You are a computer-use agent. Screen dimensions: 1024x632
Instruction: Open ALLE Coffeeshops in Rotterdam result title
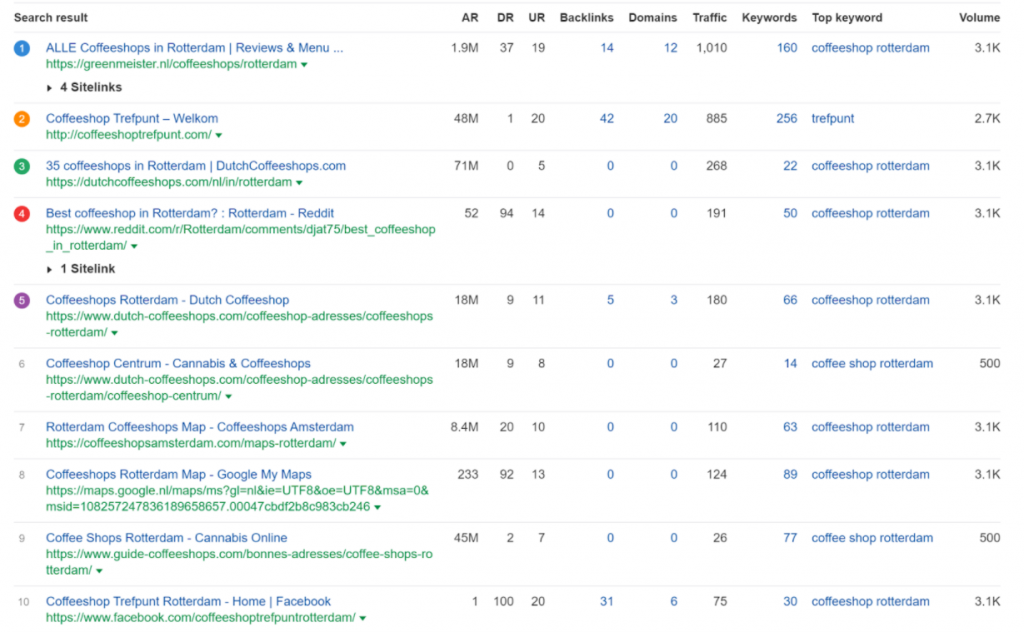point(194,48)
